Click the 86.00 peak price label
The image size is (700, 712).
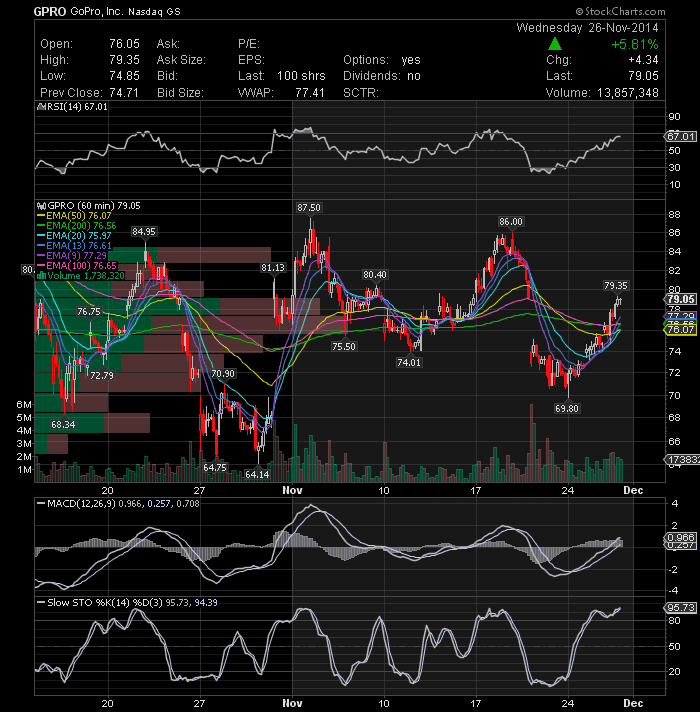coord(511,222)
